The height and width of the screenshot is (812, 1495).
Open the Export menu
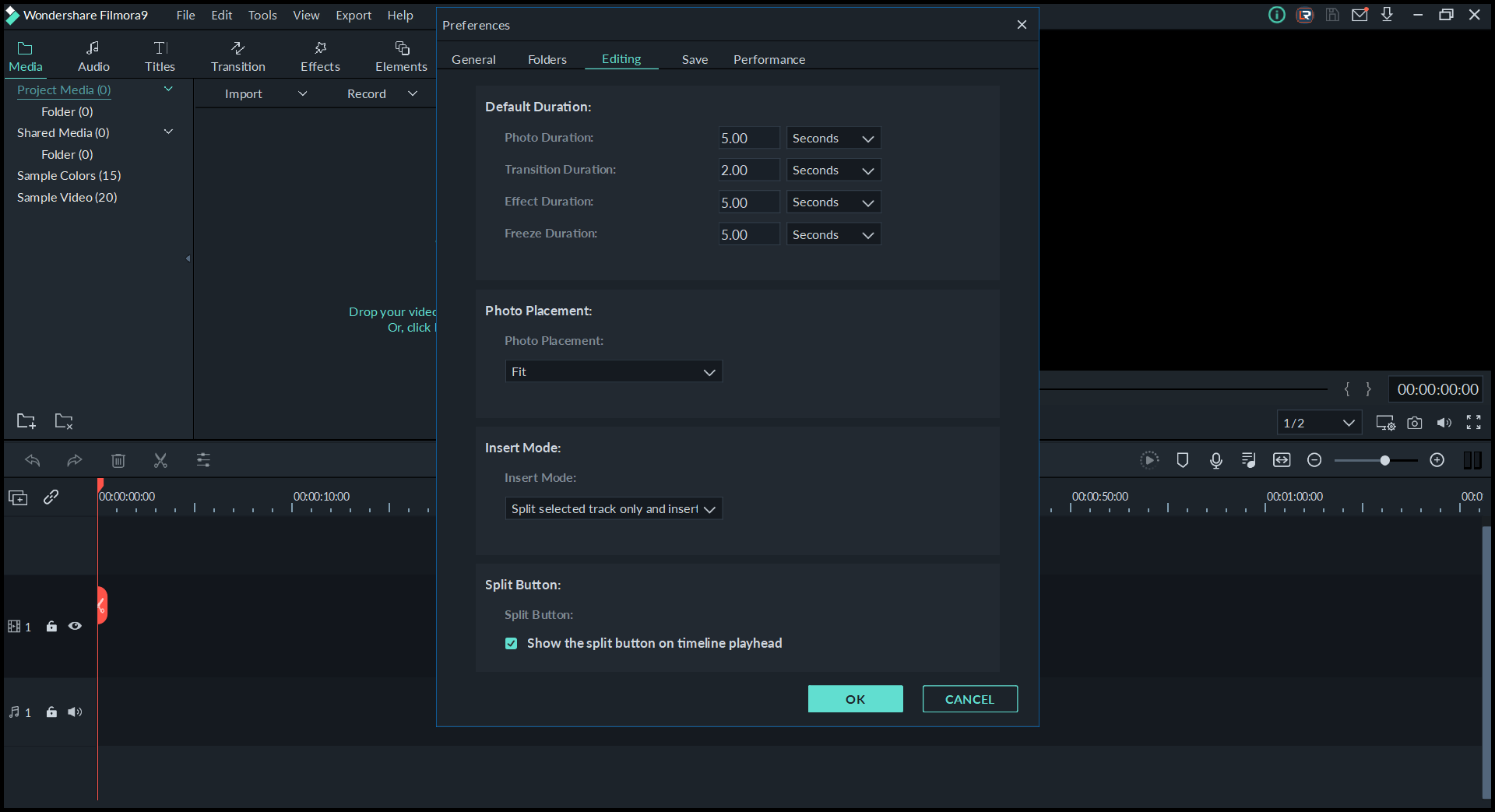tap(354, 15)
